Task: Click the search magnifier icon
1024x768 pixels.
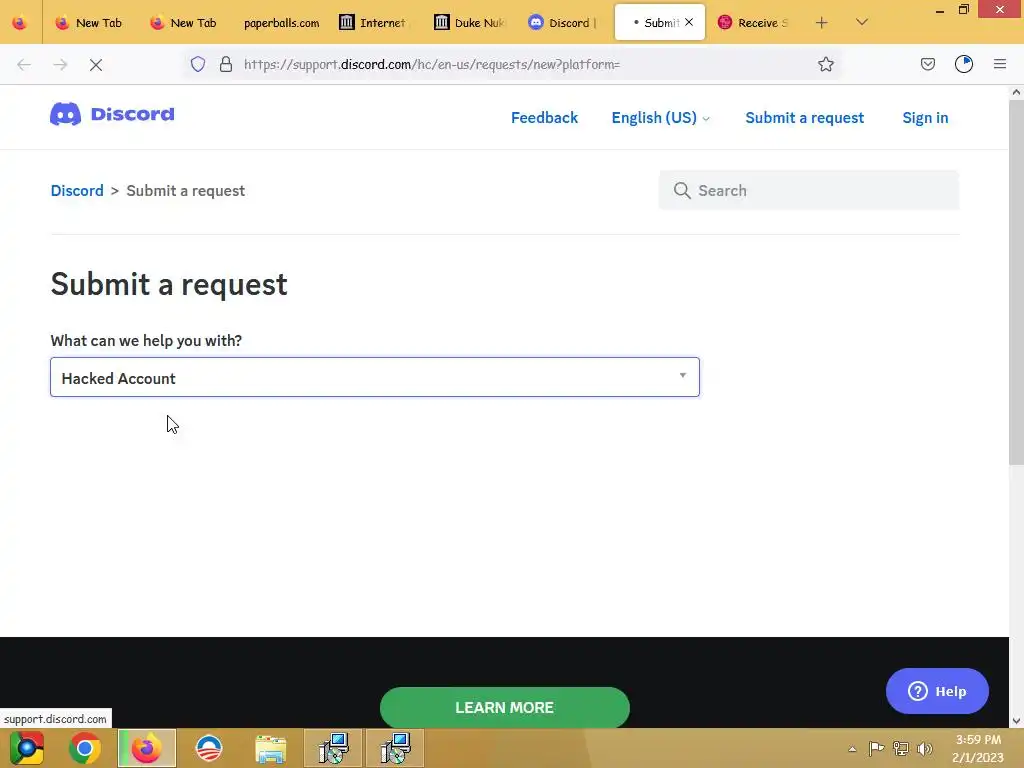Action: (682, 190)
